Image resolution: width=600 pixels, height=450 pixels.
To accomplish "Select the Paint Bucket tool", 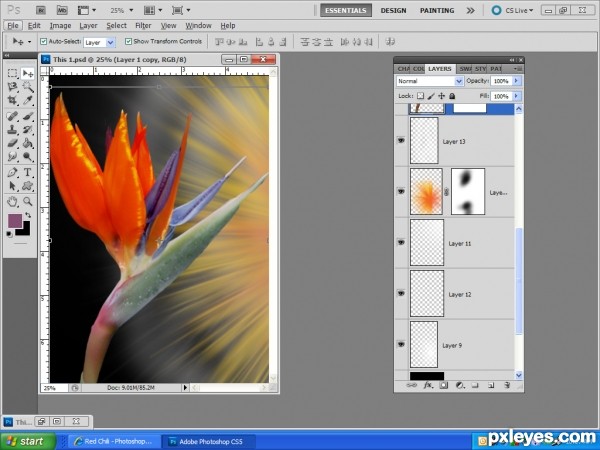I will [28, 143].
